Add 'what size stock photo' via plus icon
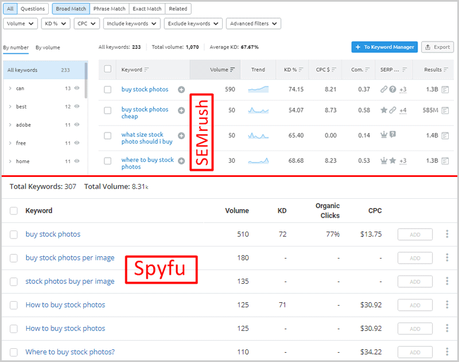The width and height of the screenshot is (459, 362). point(181,136)
